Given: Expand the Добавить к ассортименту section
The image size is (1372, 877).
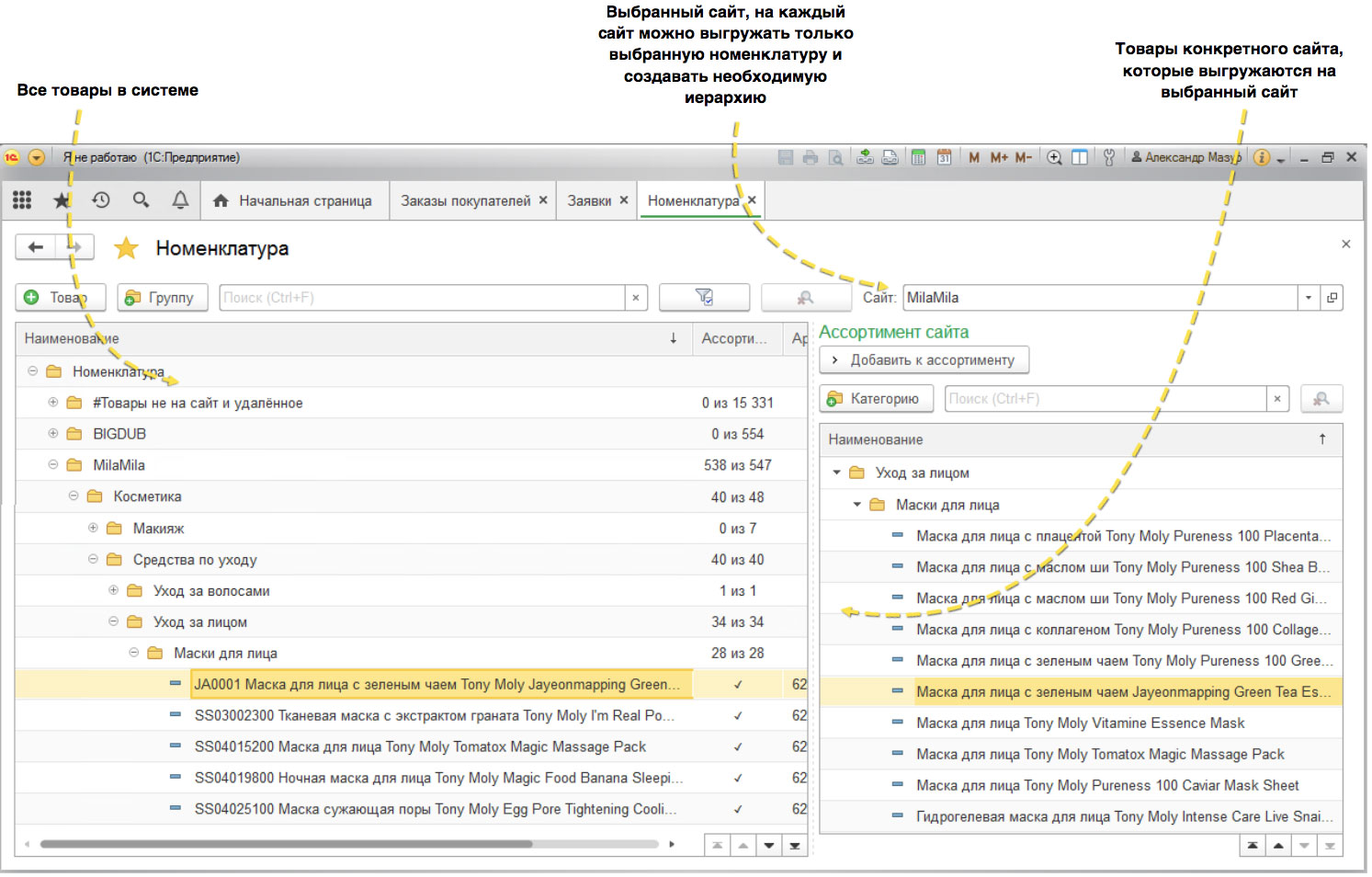Looking at the screenshot, I should click(924, 359).
